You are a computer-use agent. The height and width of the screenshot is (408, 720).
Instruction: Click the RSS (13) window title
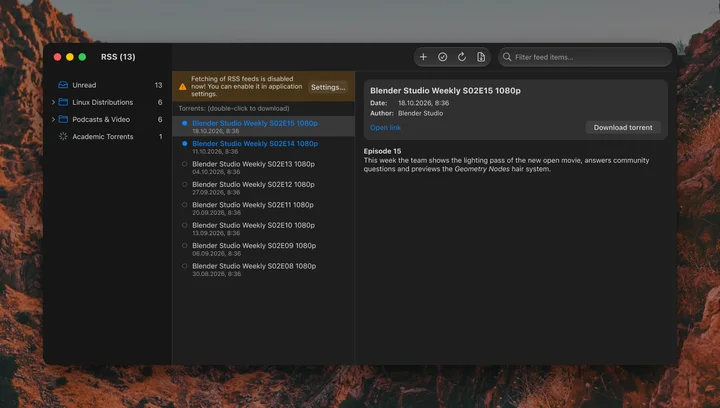(x=118, y=57)
